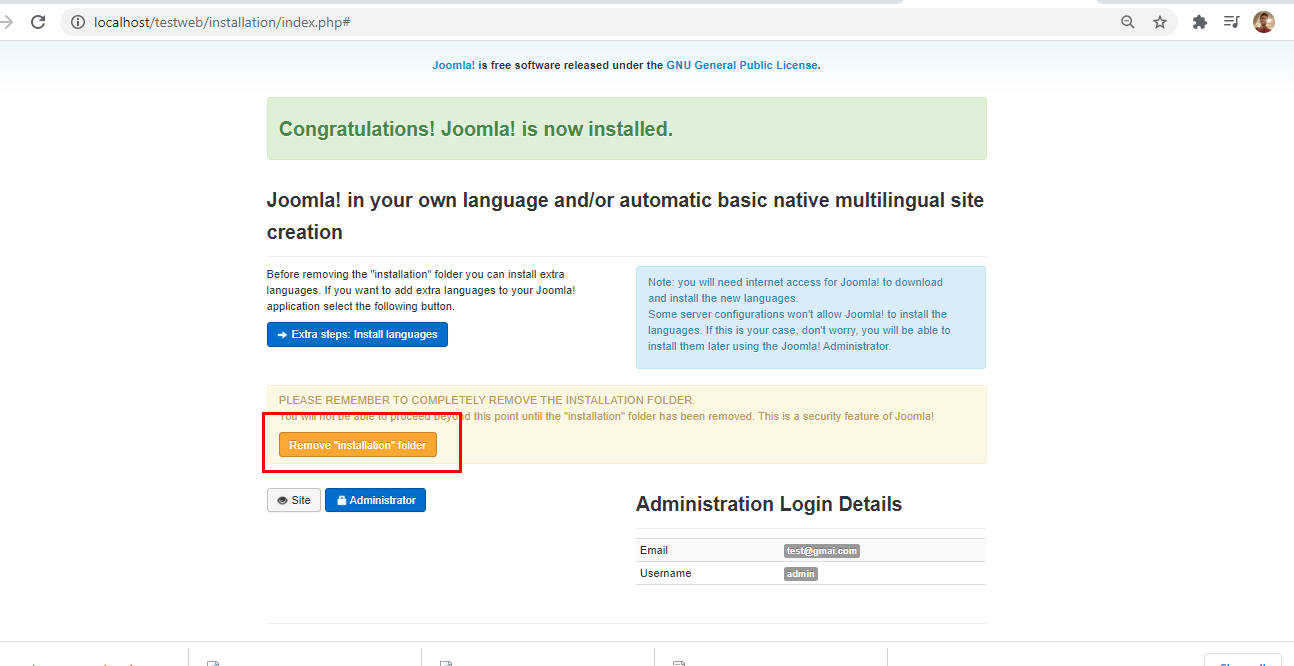Click the test@gmai.com email value
This screenshot has height=666, width=1294.
pos(822,551)
